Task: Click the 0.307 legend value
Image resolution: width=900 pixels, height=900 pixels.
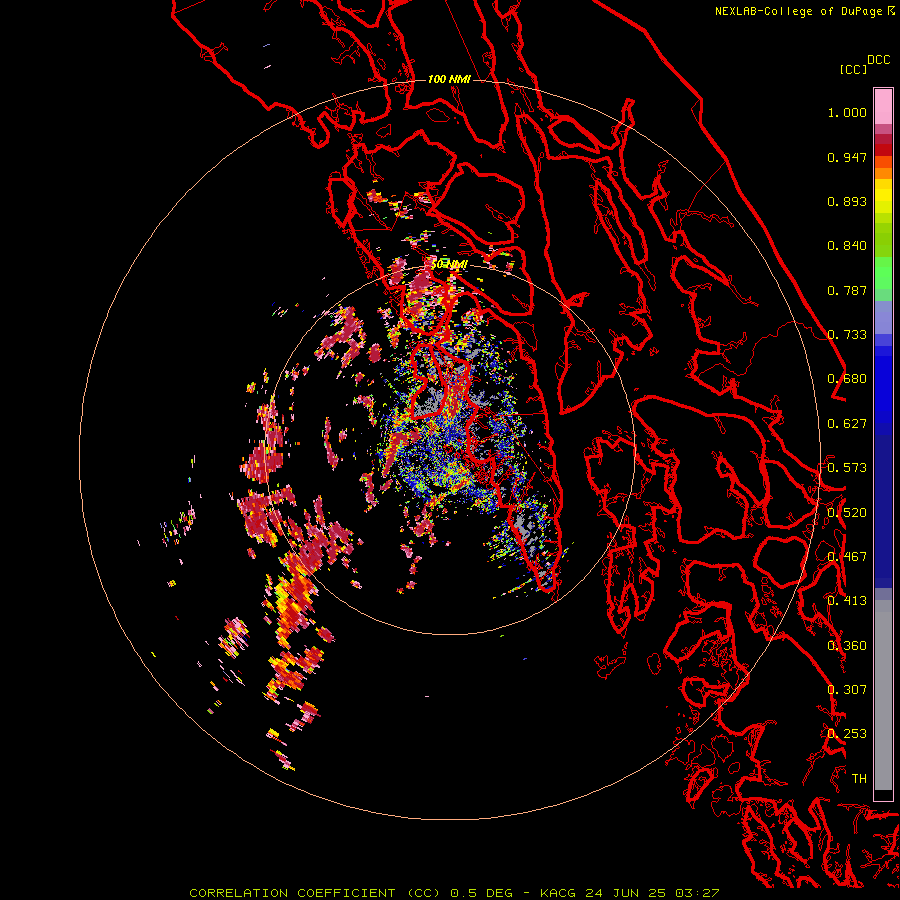Action: point(847,690)
